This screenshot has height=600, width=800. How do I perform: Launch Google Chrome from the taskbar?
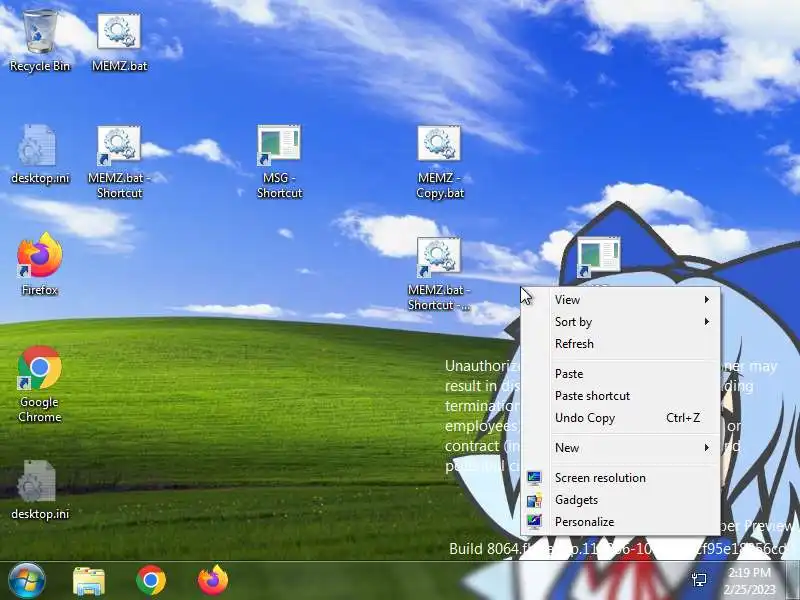click(151, 581)
